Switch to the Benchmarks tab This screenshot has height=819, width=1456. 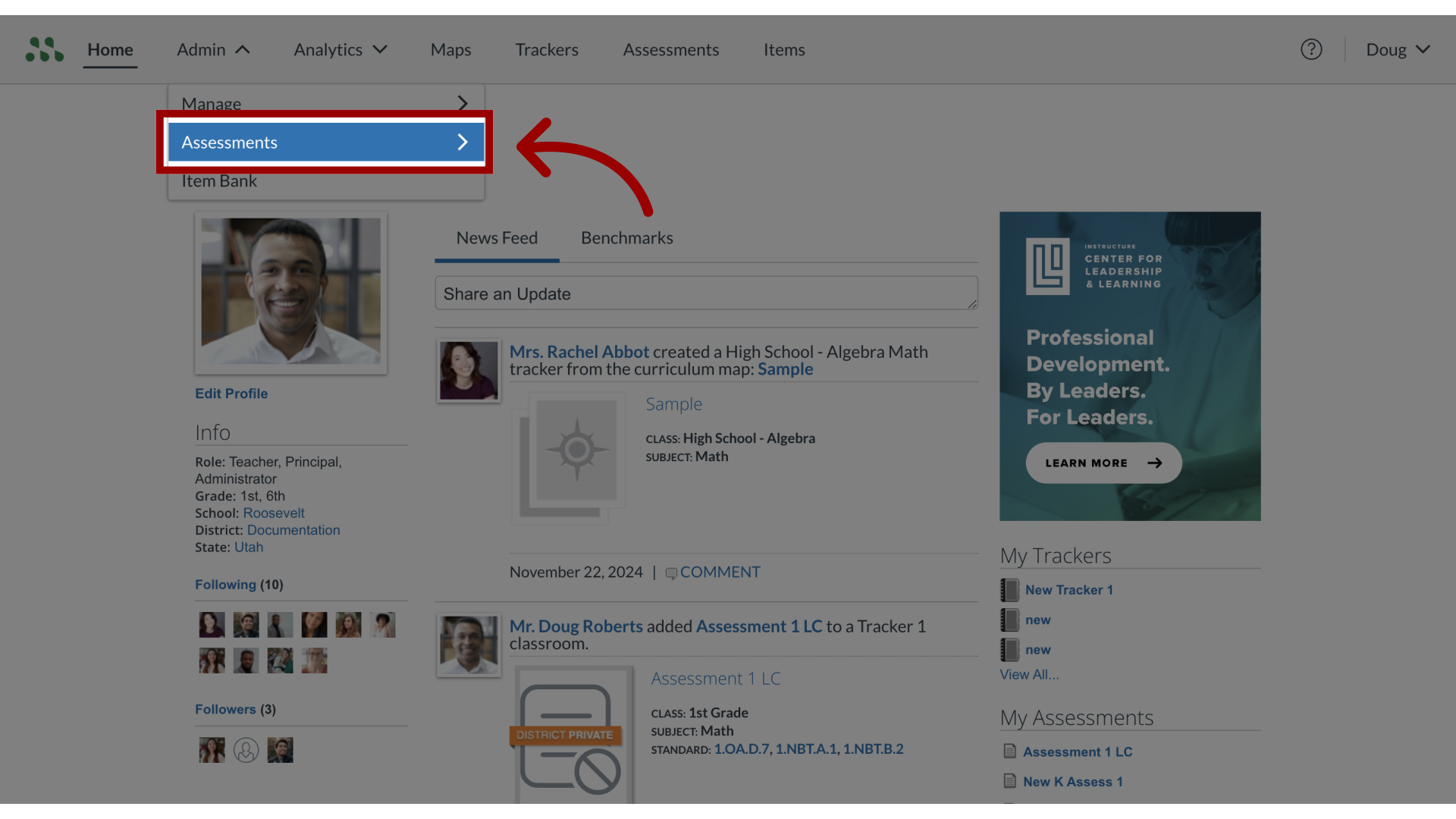pyautogui.click(x=627, y=238)
